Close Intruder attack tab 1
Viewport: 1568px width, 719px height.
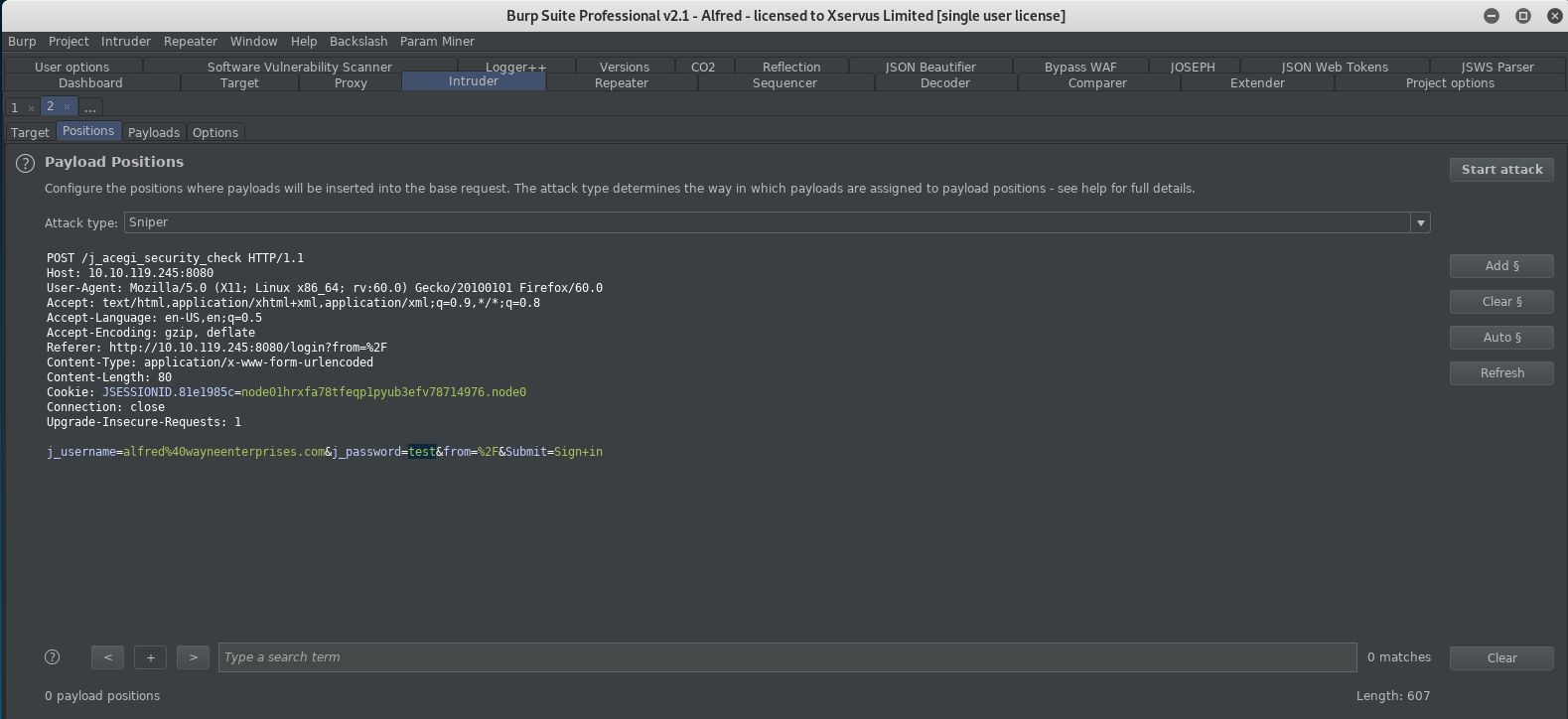31,107
